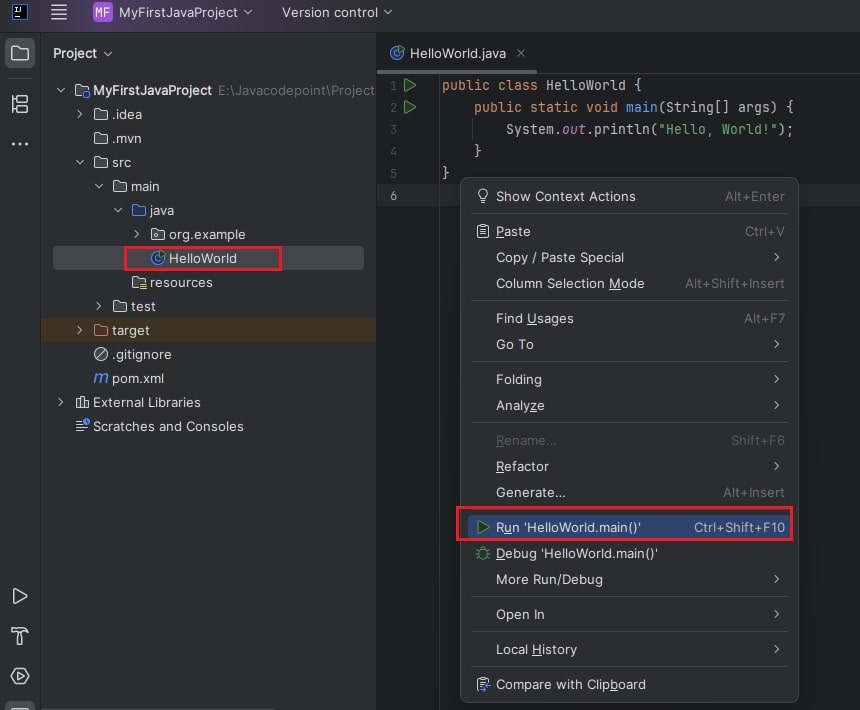Click the External Libraries icon
Image resolution: width=860 pixels, height=710 pixels.
(82, 402)
